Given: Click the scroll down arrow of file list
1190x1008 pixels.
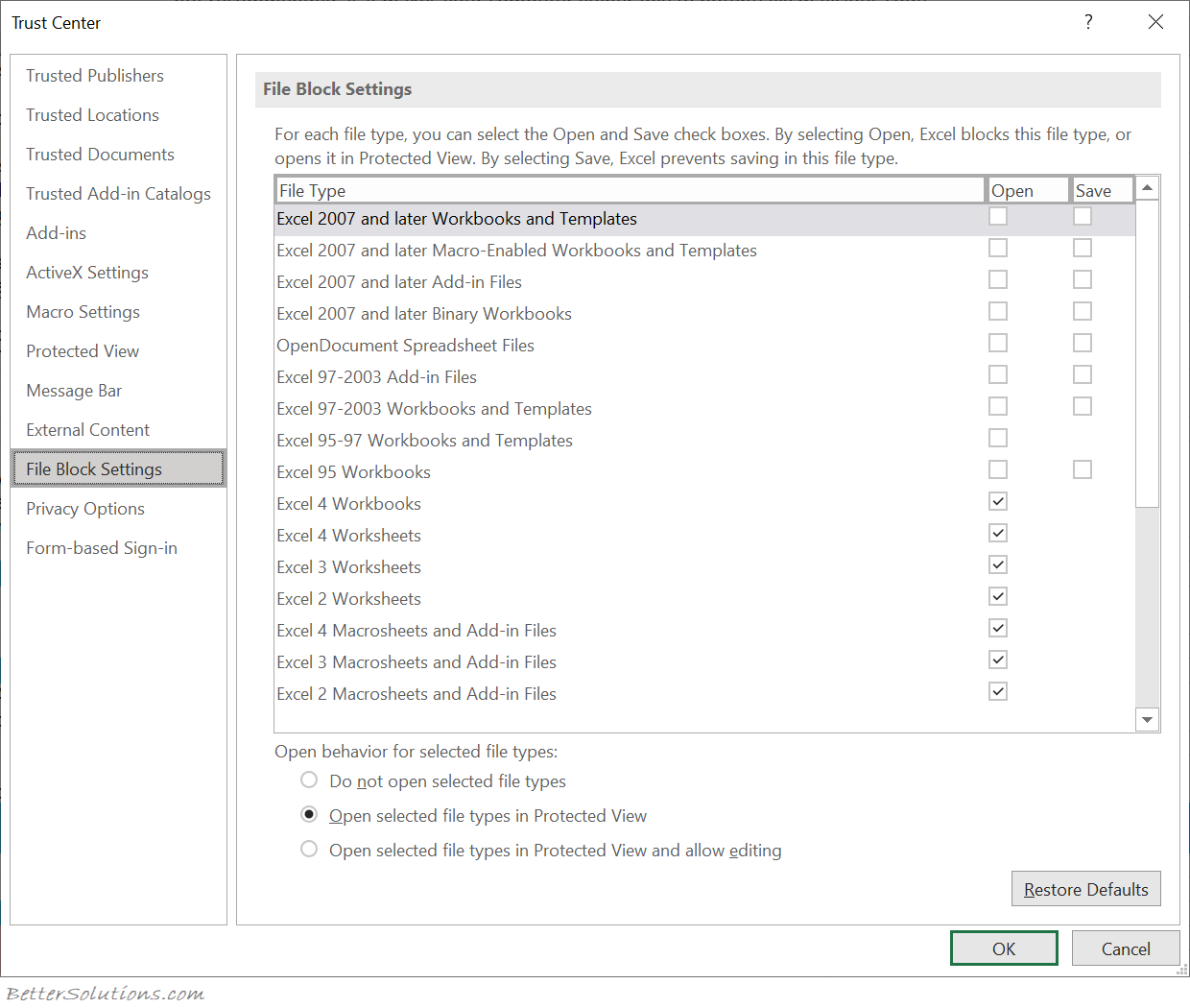Looking at the screenshot, I should coord(1148,719).
